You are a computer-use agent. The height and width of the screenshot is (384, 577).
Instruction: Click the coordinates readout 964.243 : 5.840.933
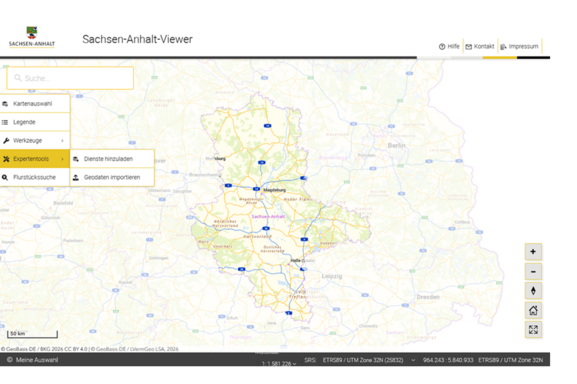448,360
